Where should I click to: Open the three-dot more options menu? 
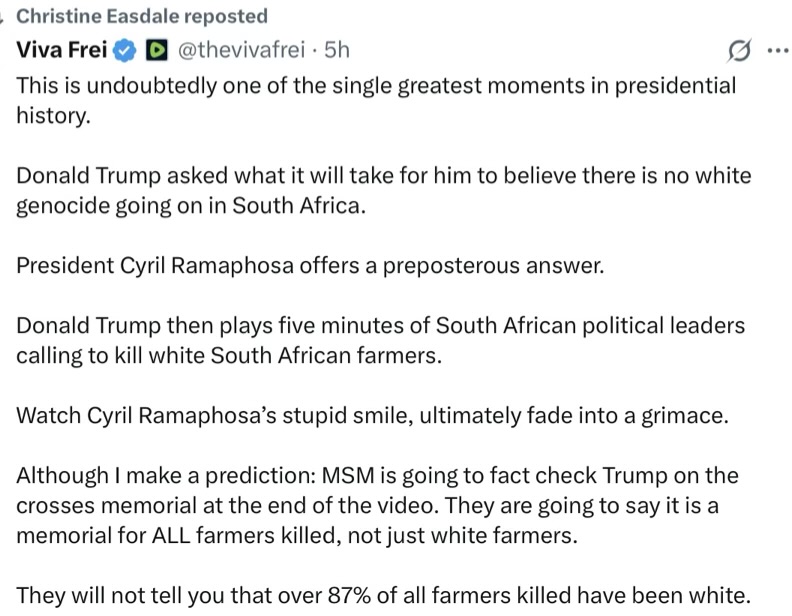tap(778, 50)
